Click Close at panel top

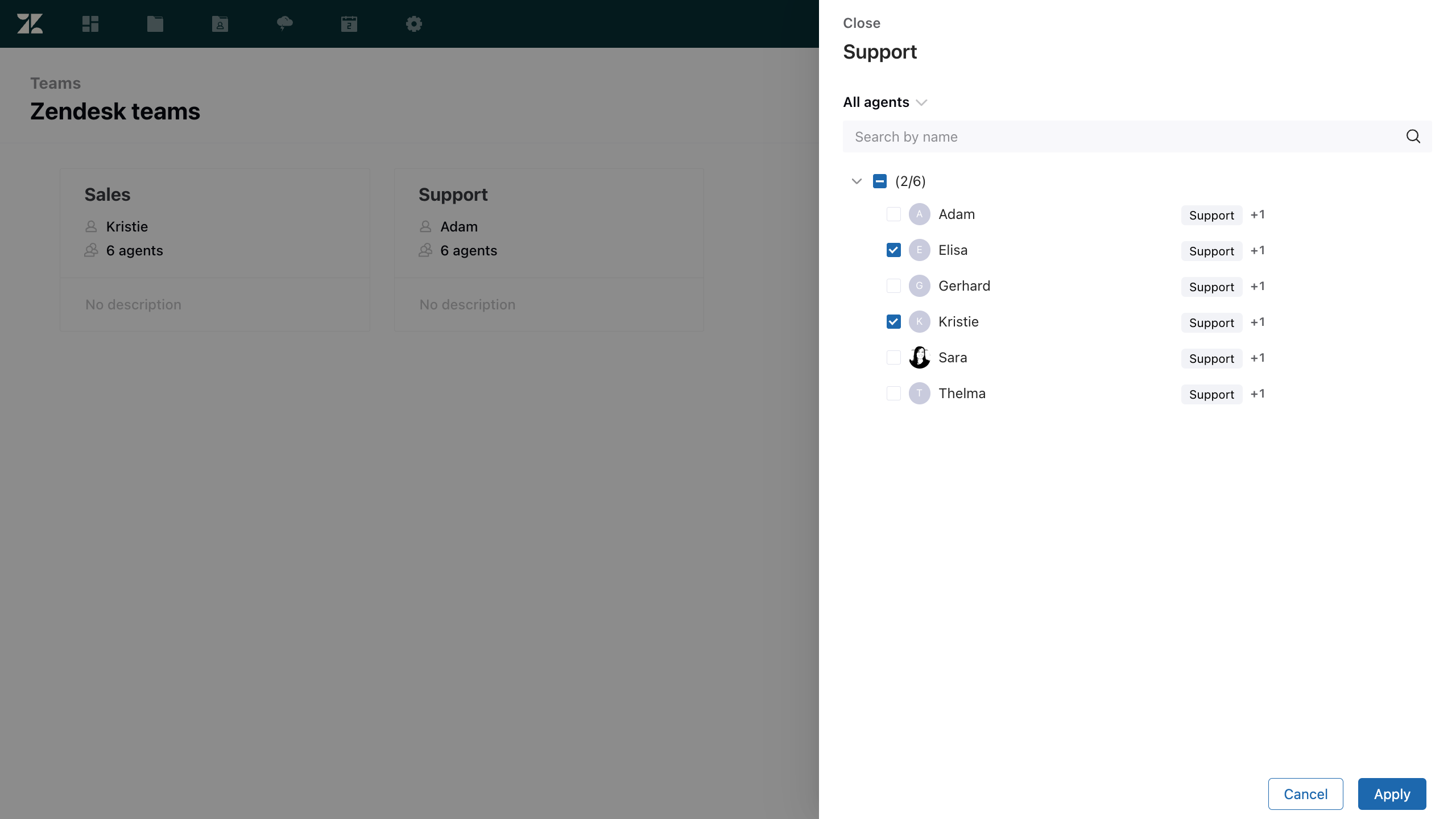(861, 23)
